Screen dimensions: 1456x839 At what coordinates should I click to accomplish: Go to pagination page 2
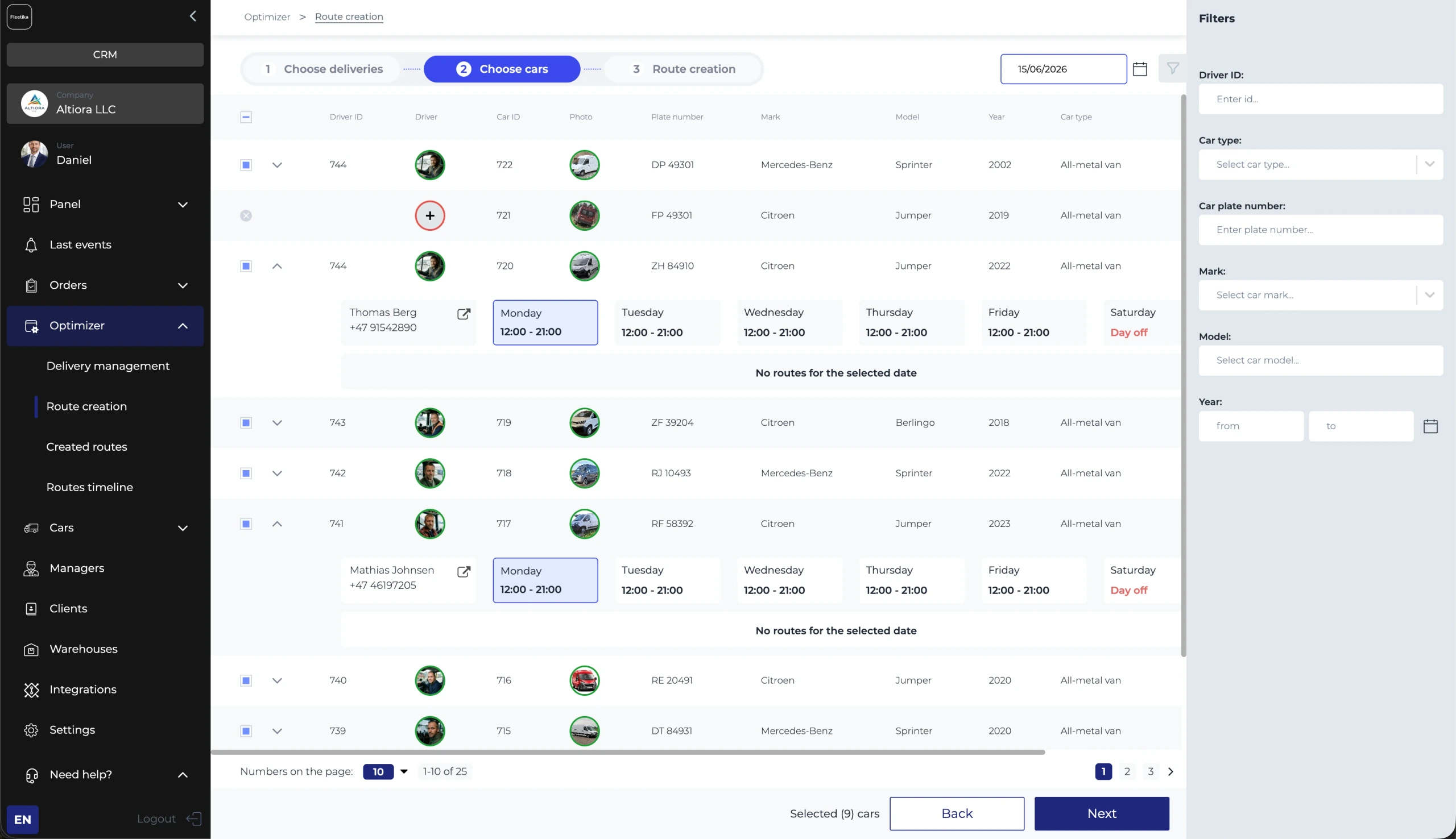pyautogui.click(x=1127, y=771)
